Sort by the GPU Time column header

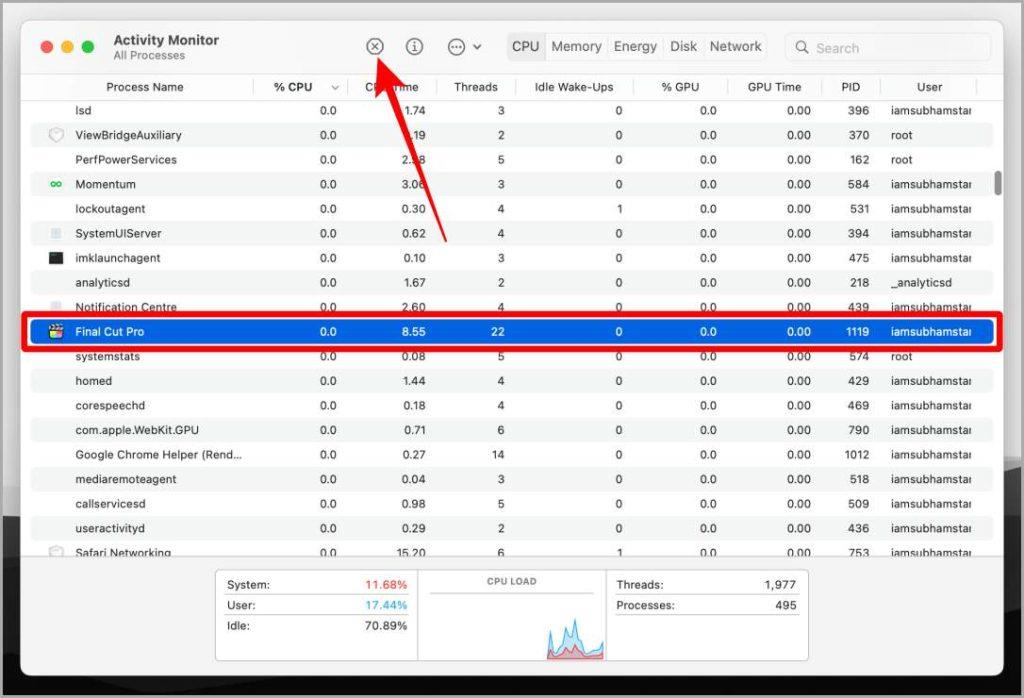(774, 87)
